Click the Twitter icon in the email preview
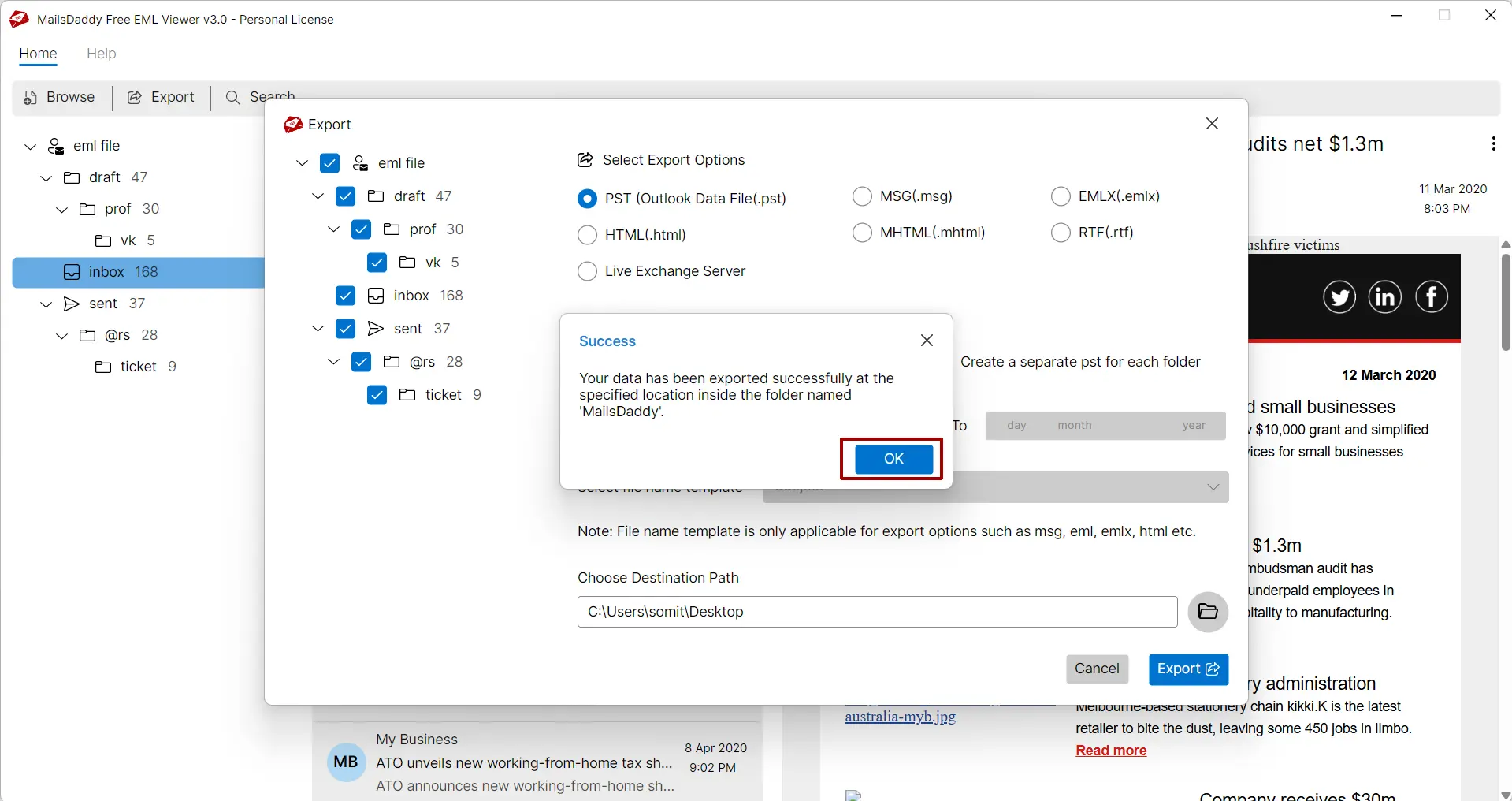The height and width of the screenshot is (801, 1512). 1339,297
